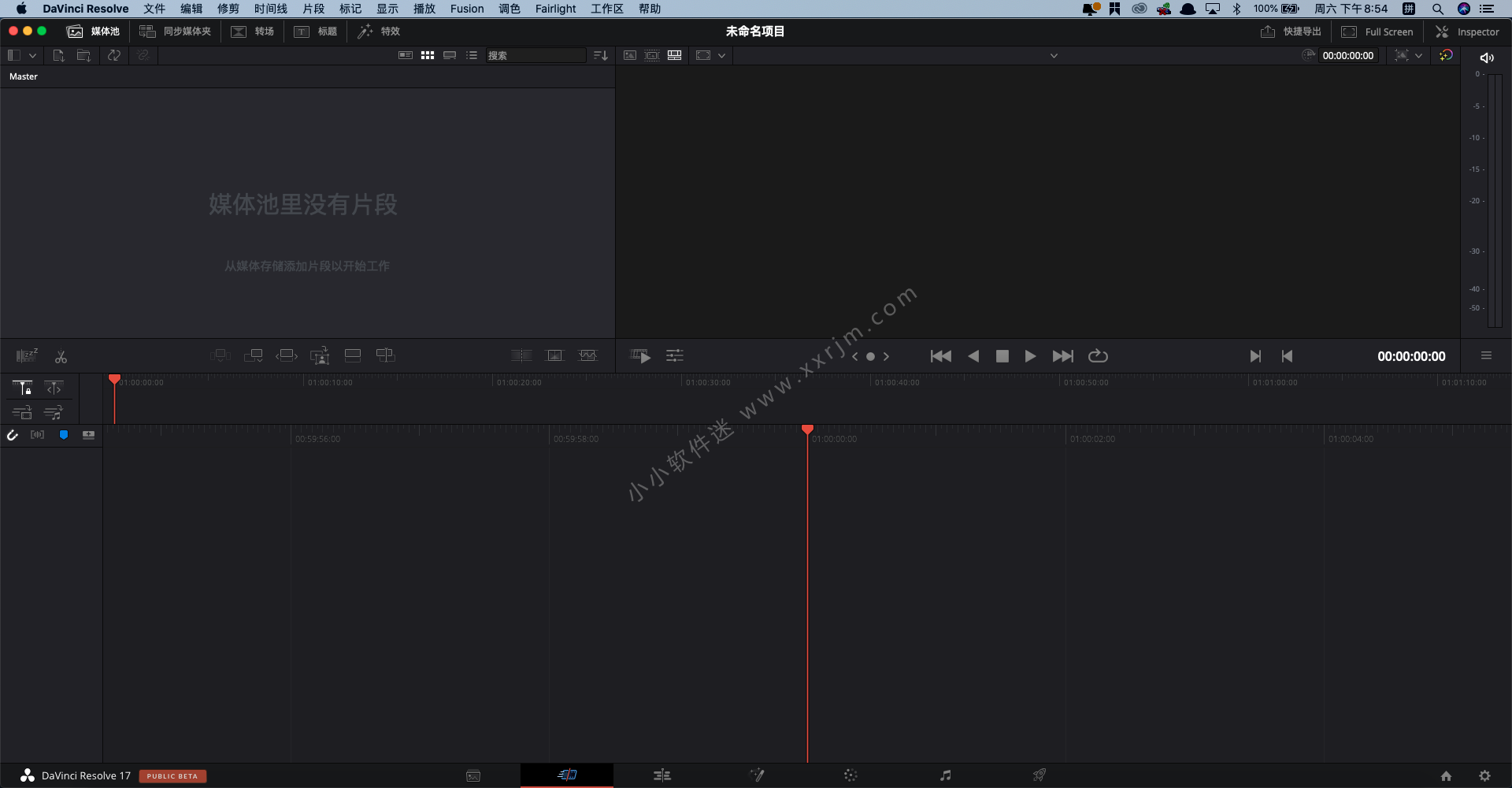
Task: Select the Source Overwrite edit icon
Action: (386, 355)
